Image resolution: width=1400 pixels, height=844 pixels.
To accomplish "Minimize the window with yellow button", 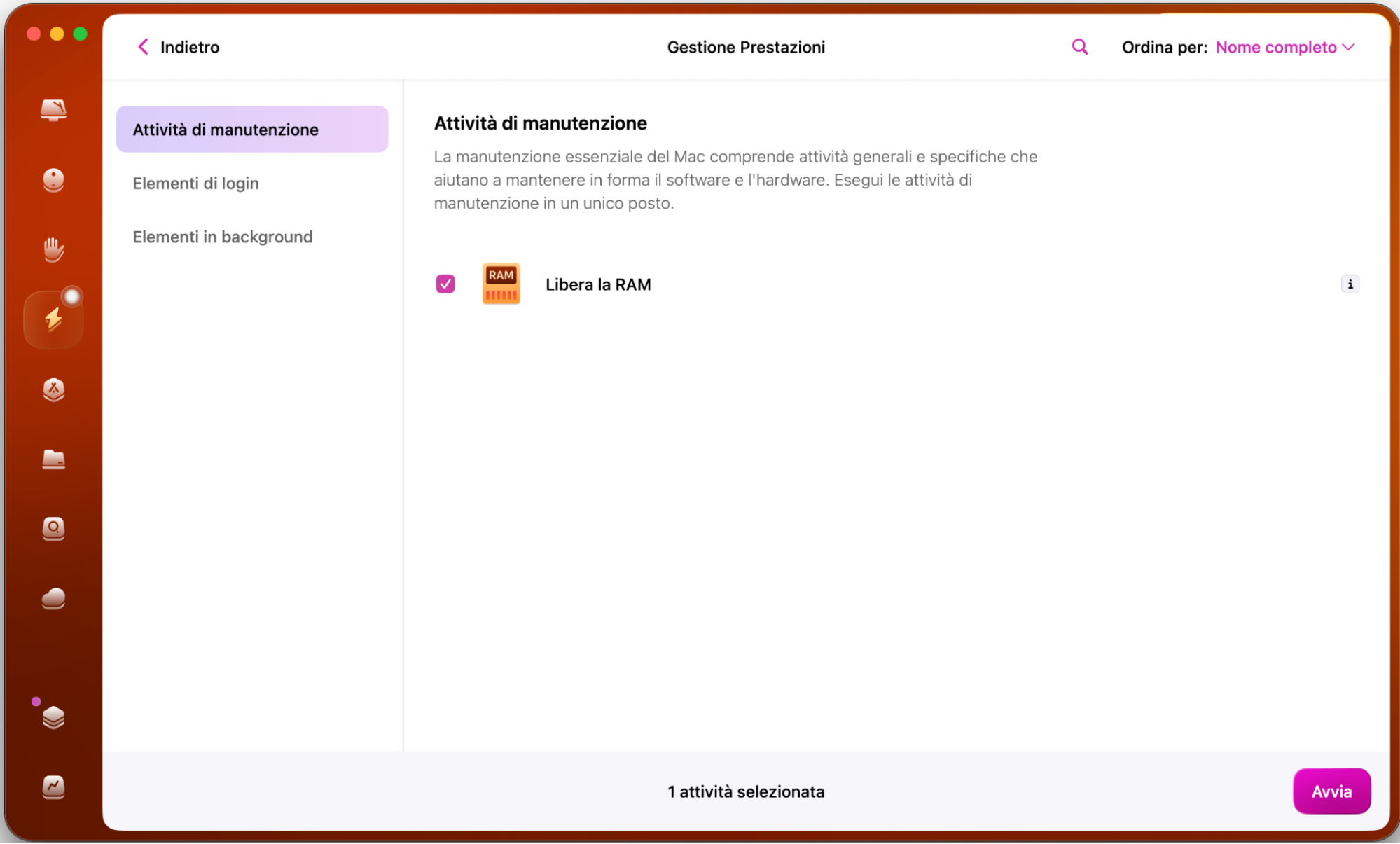I will click(x=57, y=34).
